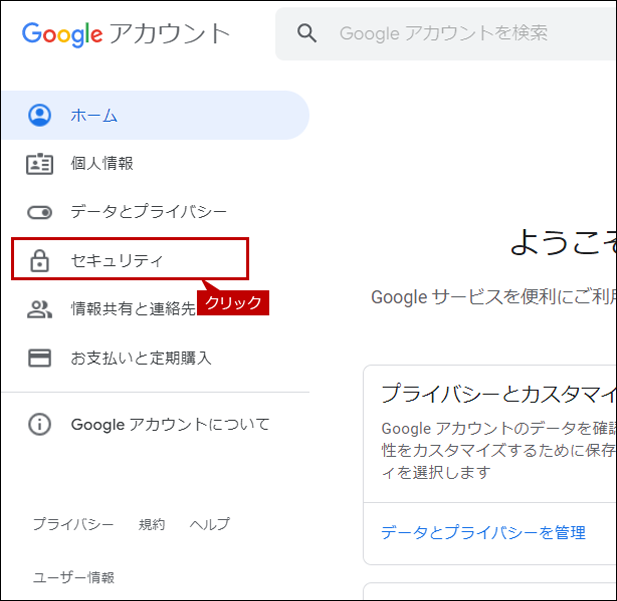The height and width of the screenshot is (601, 617).
Task: Select ホーム in the sidebar
Action: click(155, 115)
